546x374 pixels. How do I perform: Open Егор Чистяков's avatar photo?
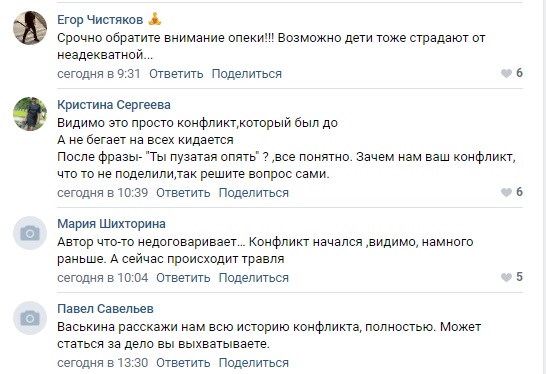point(30,28)
